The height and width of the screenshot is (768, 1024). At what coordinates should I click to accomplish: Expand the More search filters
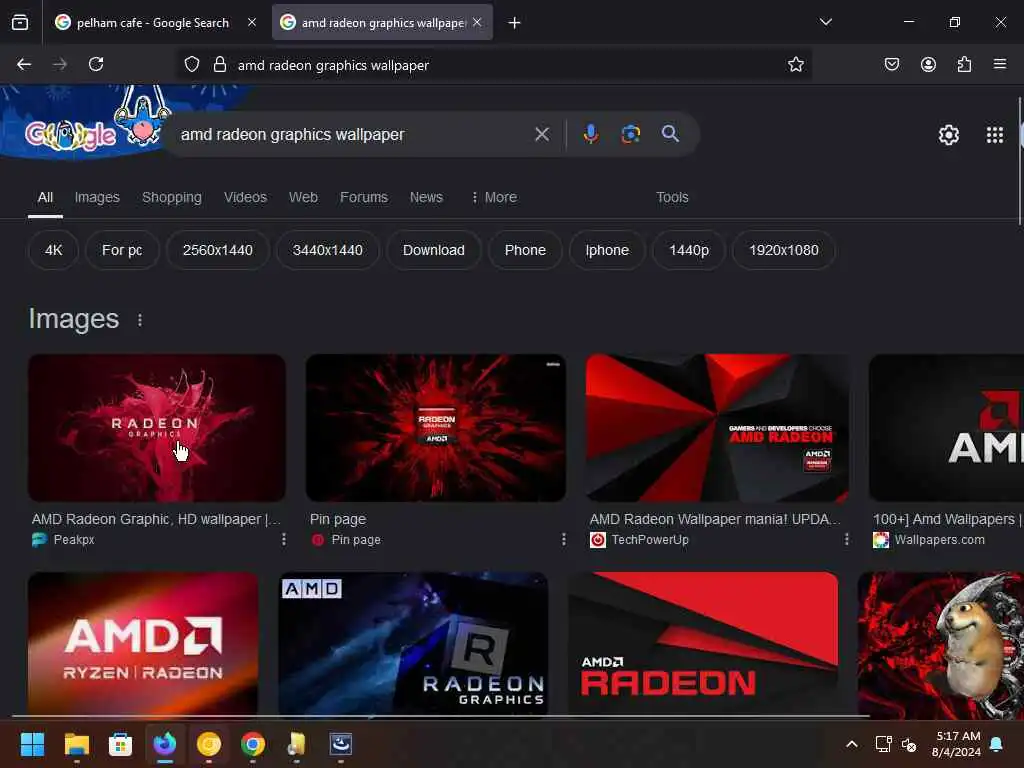pyautogui.click(x=494, y=197)
